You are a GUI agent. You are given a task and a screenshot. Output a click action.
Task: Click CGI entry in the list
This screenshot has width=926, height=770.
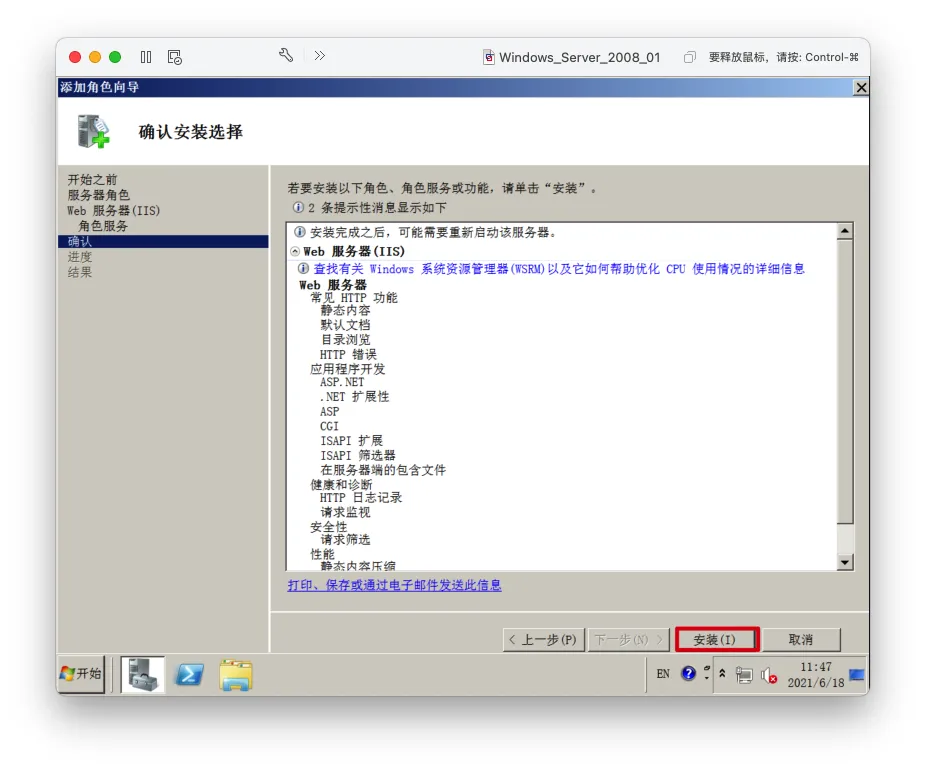[330, 426]
